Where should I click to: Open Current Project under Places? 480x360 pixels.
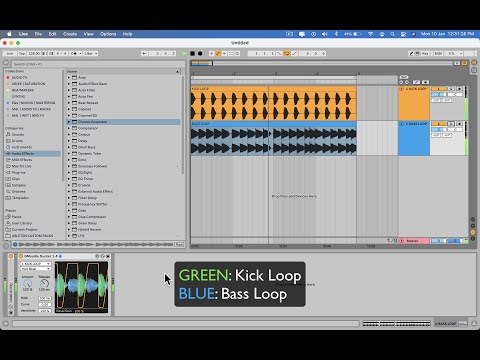click(24, 229)
